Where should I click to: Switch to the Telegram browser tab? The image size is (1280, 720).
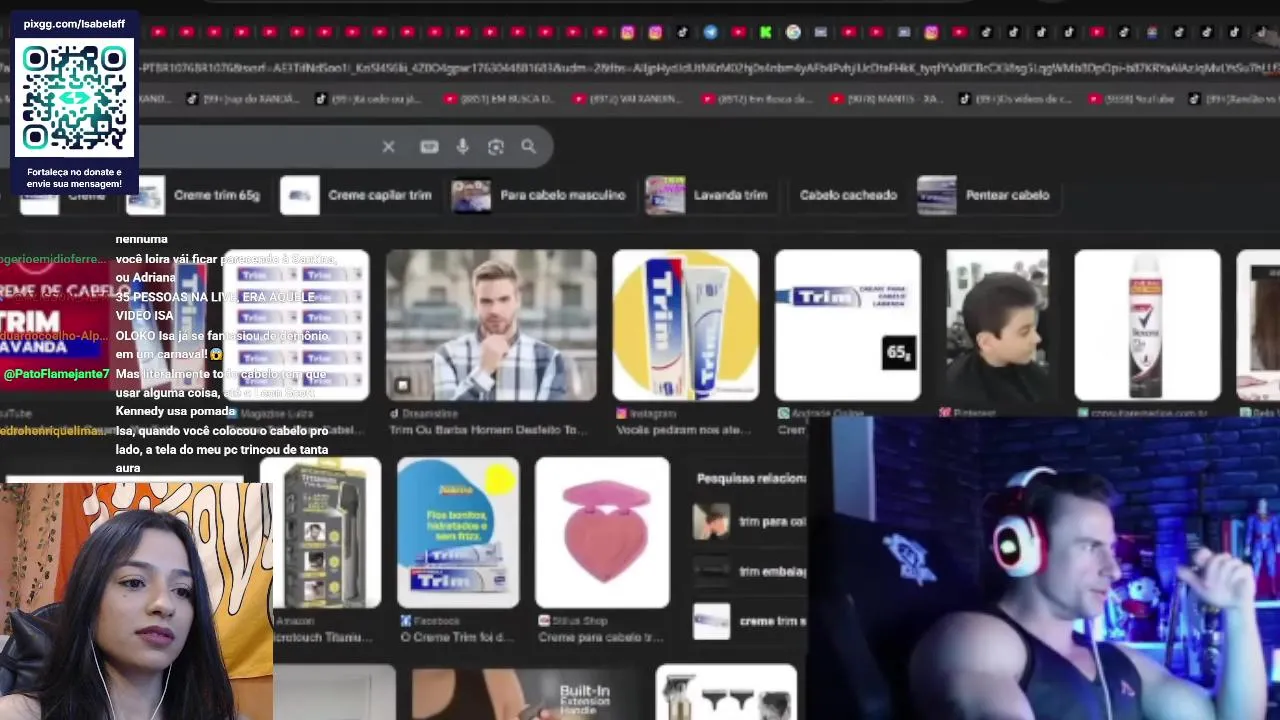coord(710,32)
